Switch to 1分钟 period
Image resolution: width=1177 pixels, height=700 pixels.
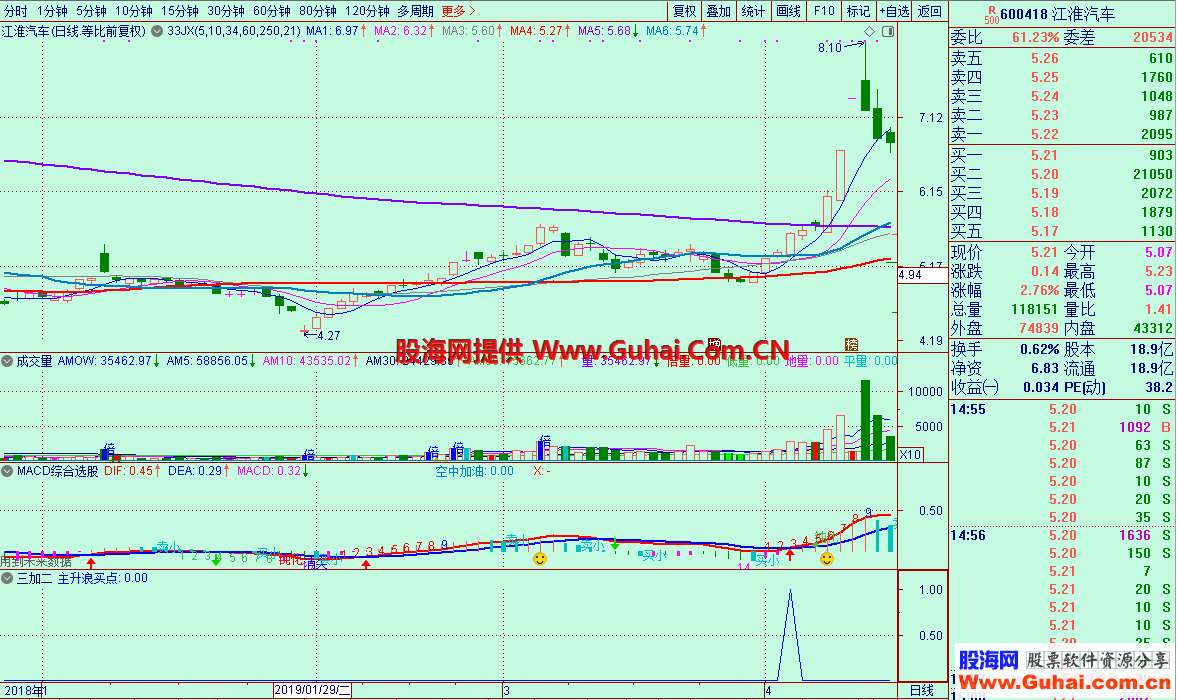pos(52,11)
